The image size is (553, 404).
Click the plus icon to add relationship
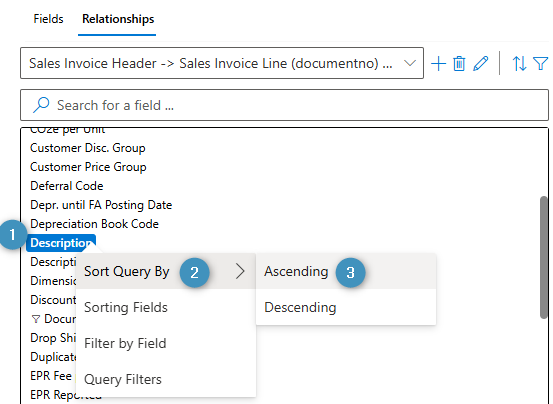pos(438,64)
